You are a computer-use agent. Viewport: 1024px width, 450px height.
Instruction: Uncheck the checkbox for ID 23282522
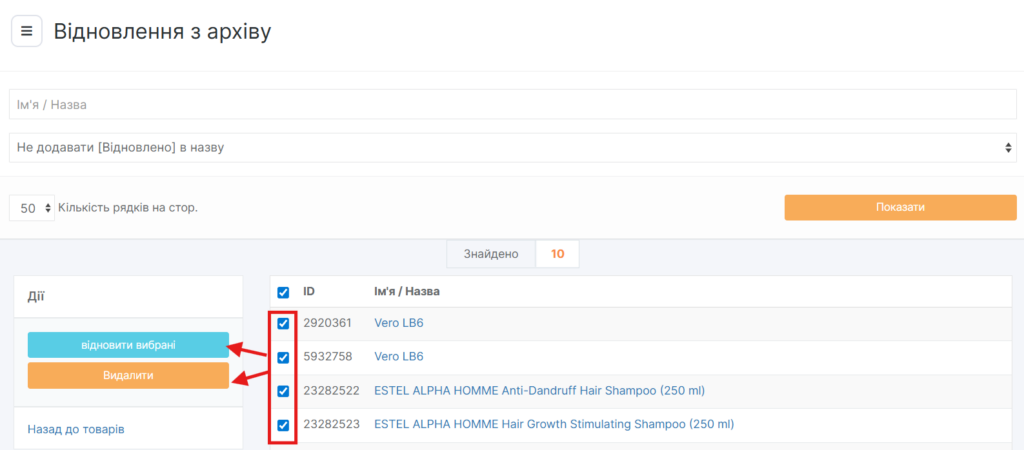[x=283, y=391]
